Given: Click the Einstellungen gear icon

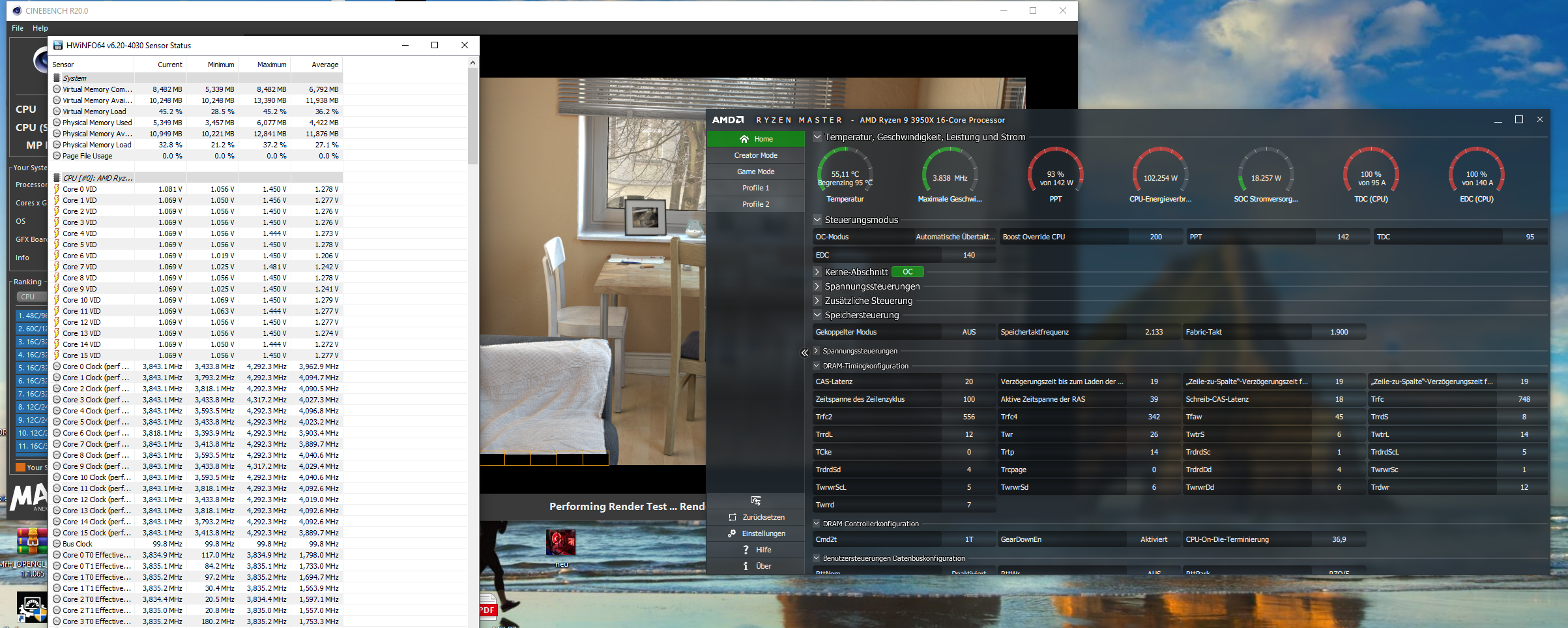Looking at the screenshot, I should pos(733,533).
